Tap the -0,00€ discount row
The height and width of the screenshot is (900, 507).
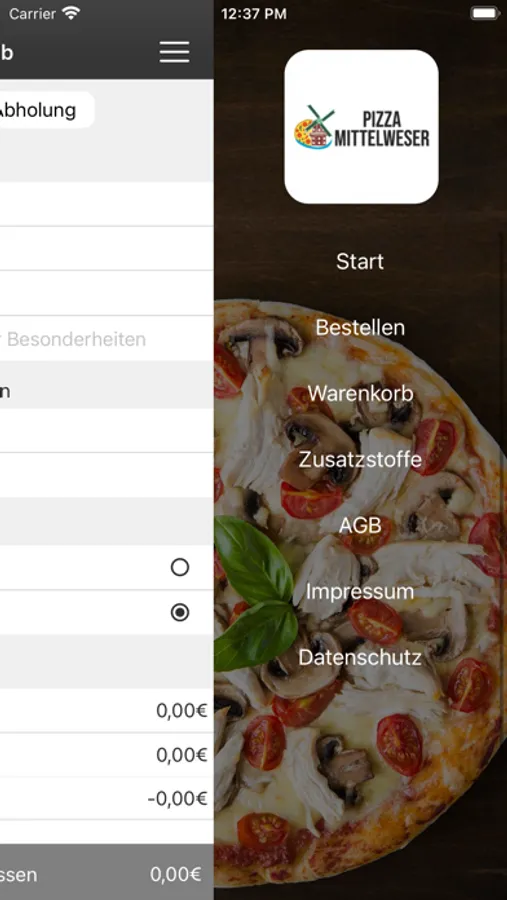coord(106,798)
